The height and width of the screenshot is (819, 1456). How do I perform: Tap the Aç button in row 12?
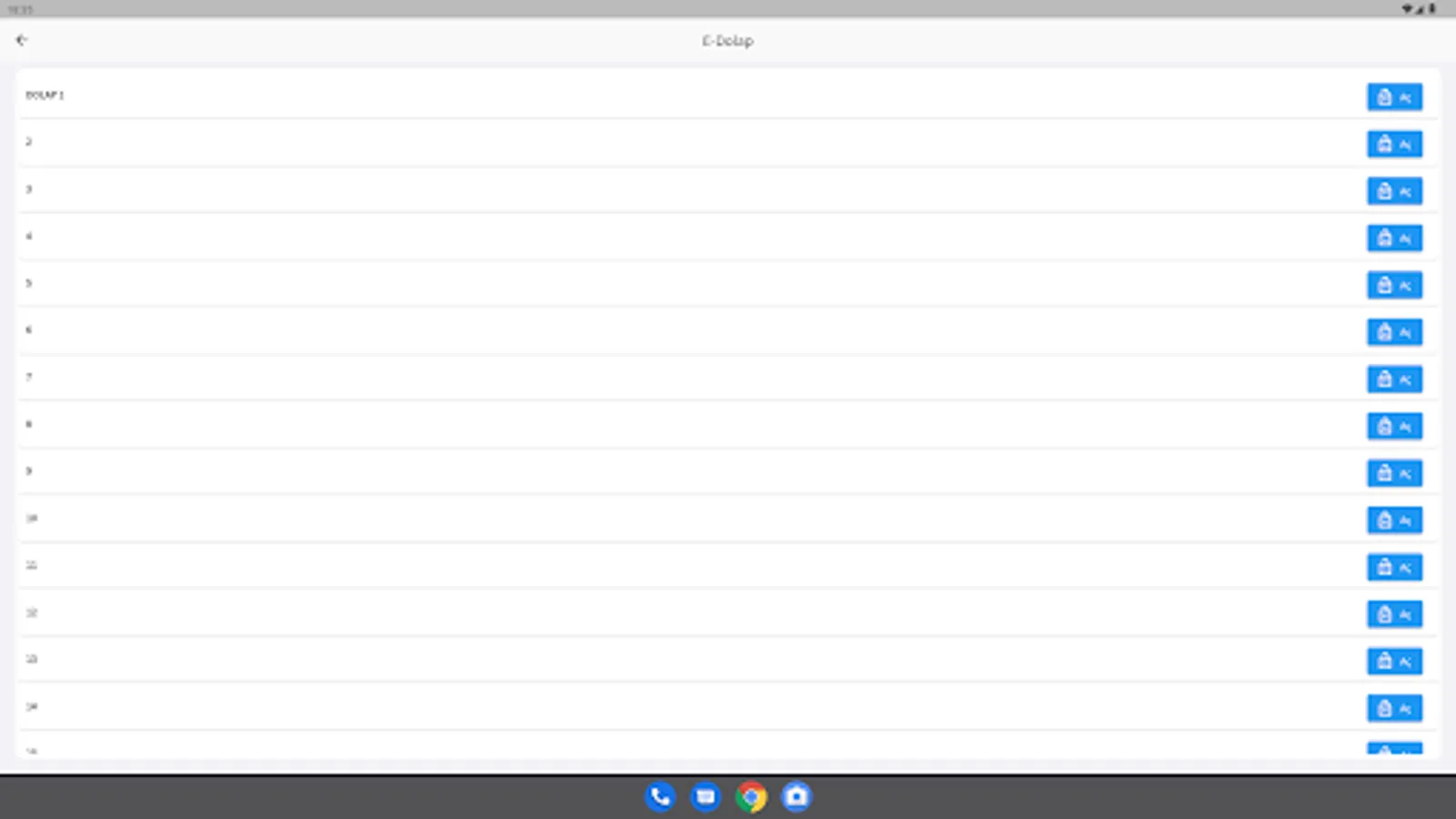(1394, 614)
